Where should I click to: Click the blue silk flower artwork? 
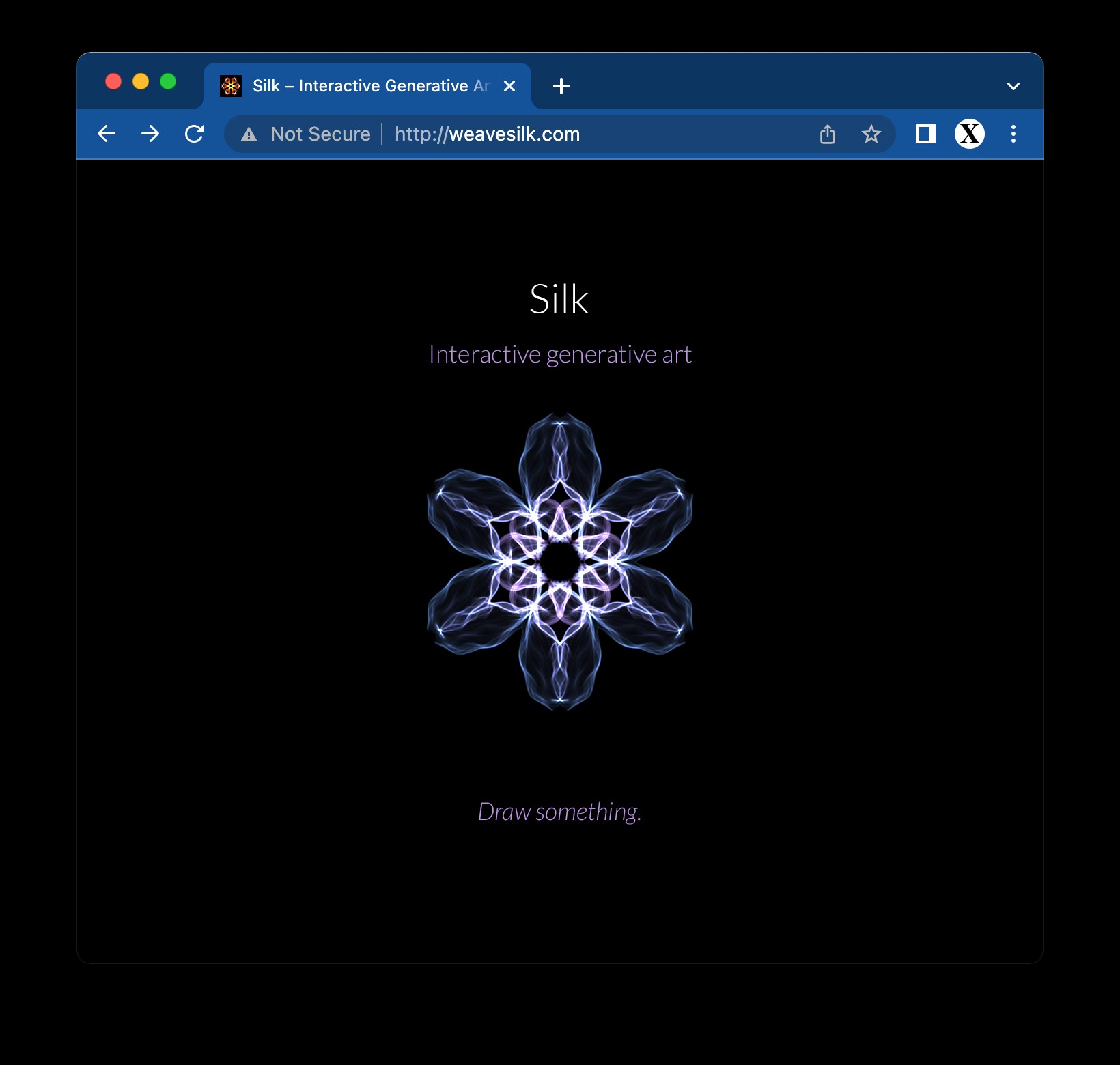click(x=560, y=561)
